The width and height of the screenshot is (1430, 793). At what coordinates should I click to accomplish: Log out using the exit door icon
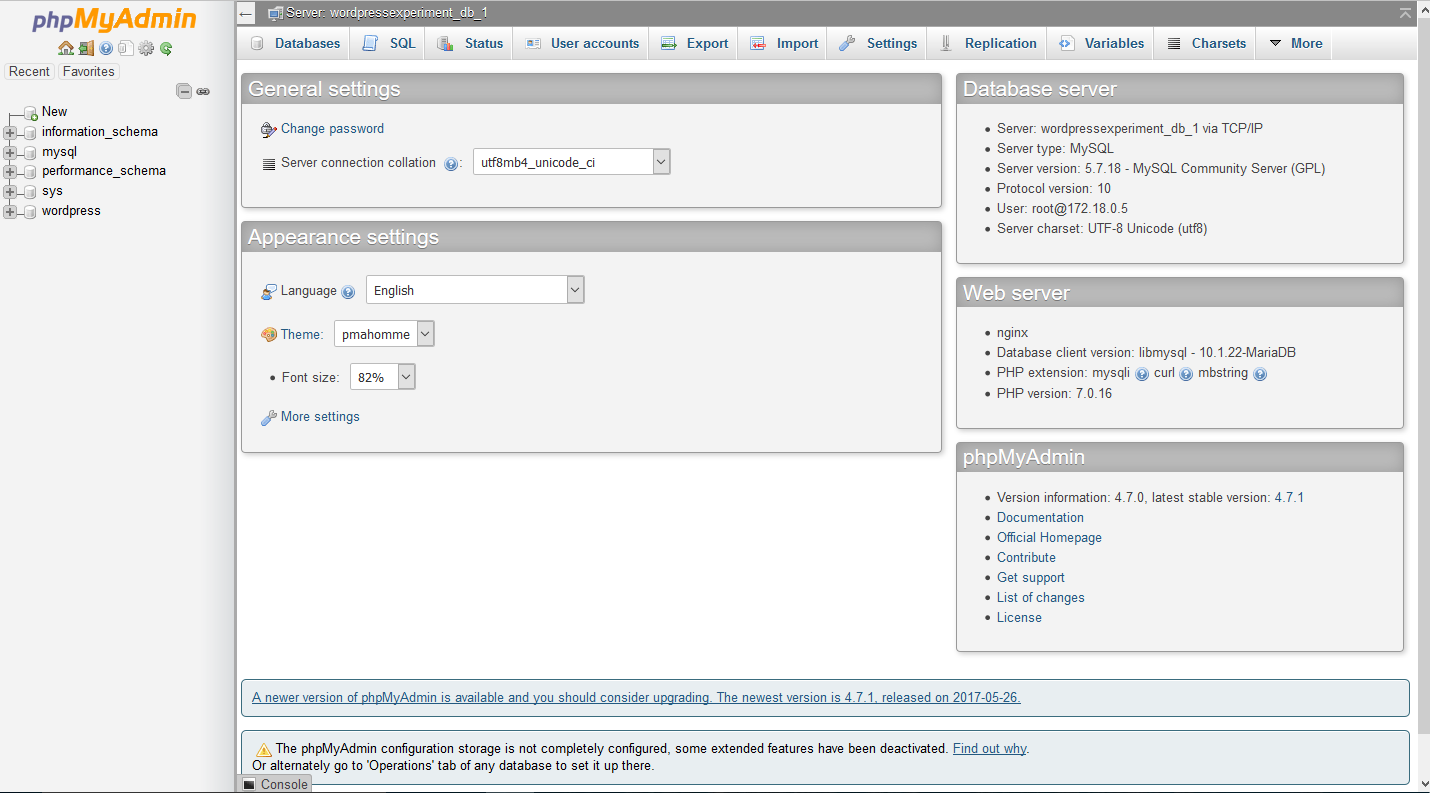(86, 48)
